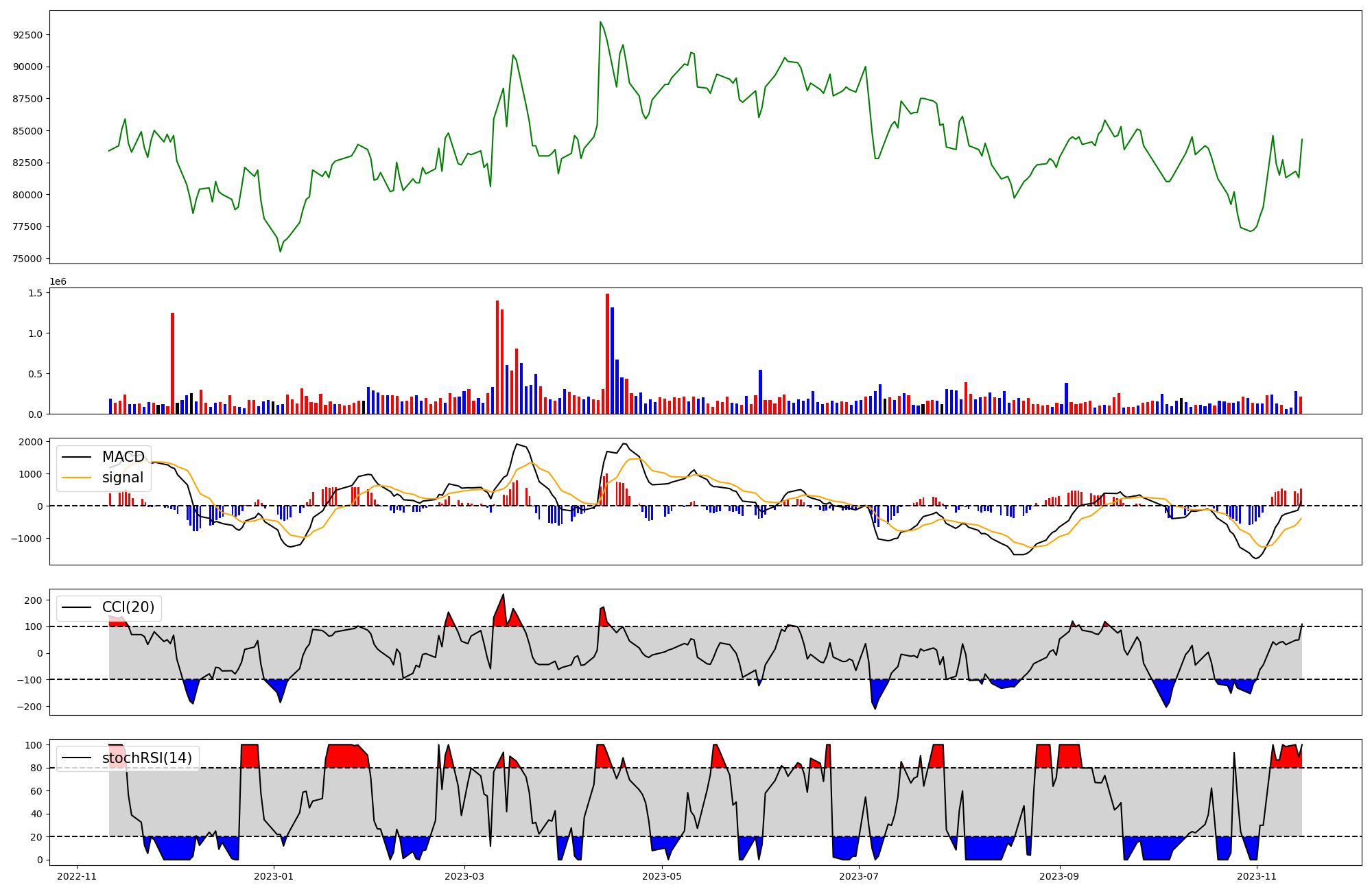Click the 2023-09 x-axis date label
Screen dimensions: 1372x892
point(1059,876)
